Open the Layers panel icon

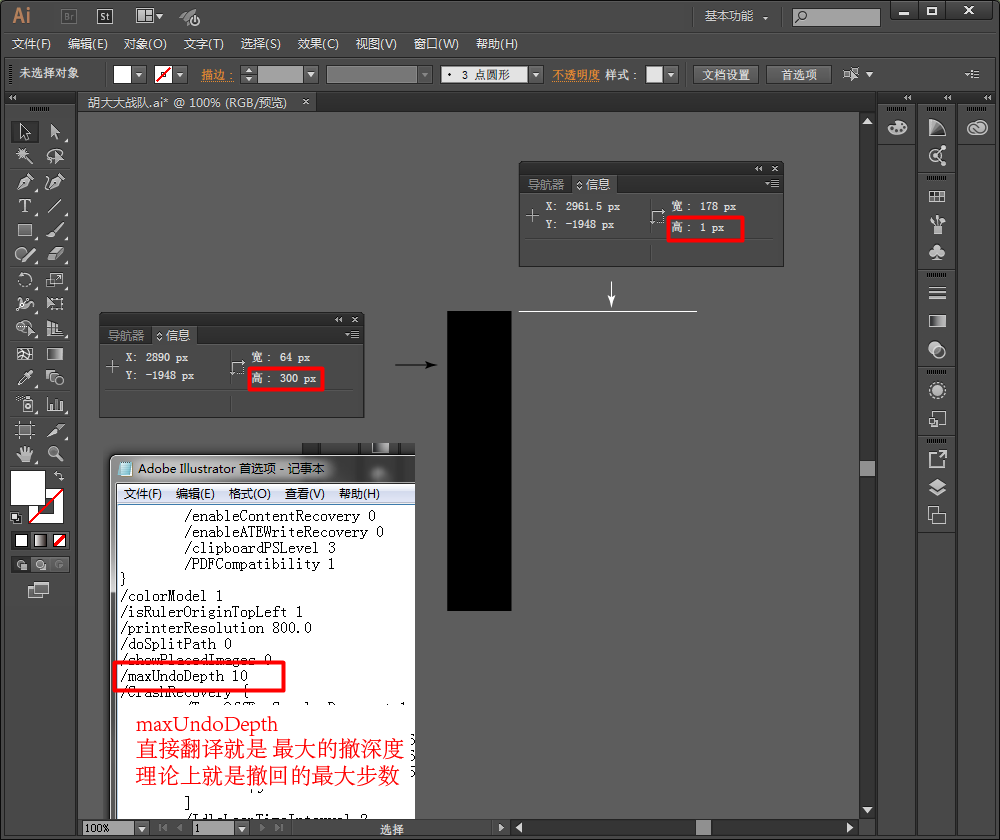pos(937,488)
